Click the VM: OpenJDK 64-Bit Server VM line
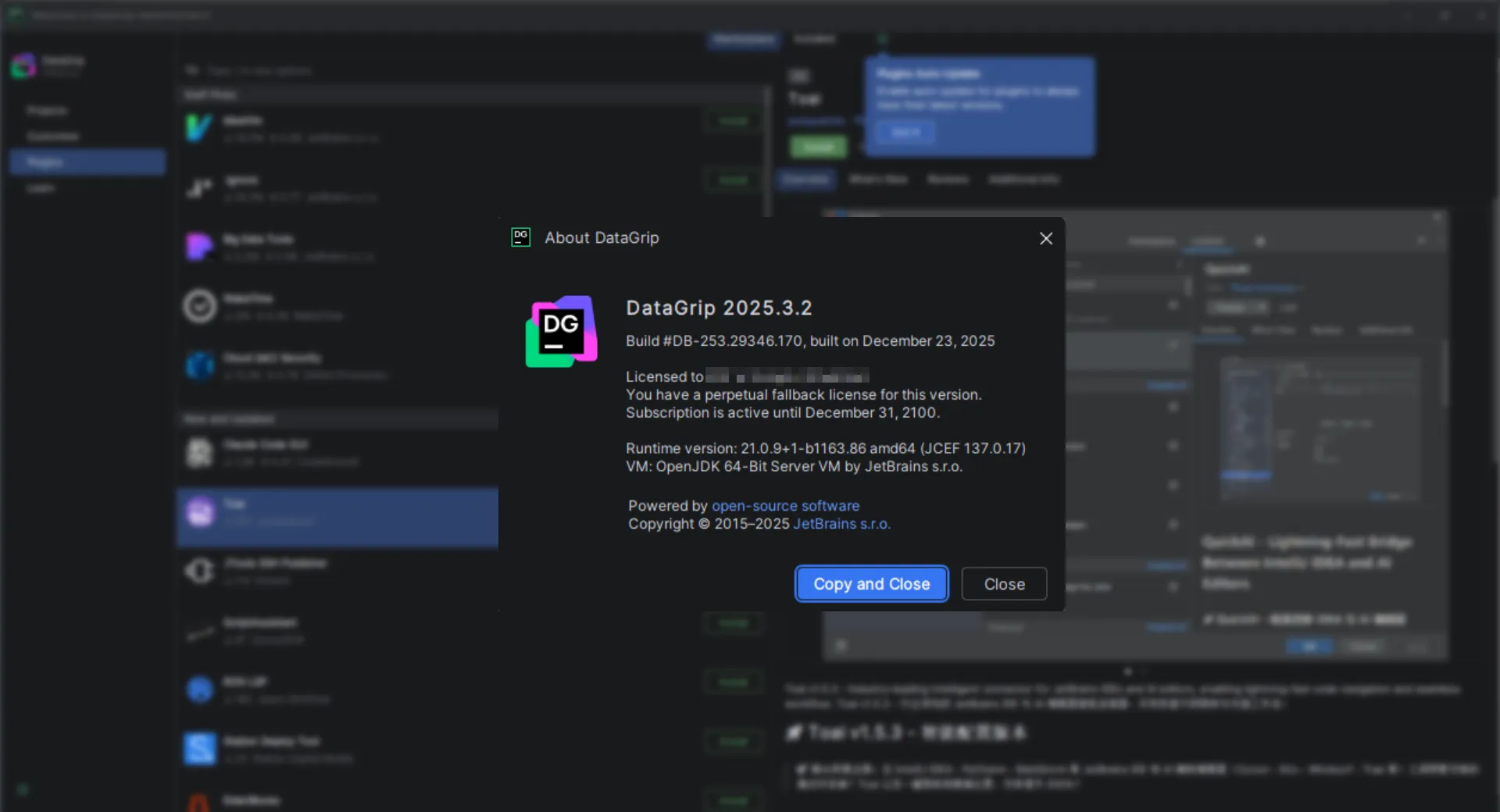This screenshot has height=812, width=1500. pos(794,467)
